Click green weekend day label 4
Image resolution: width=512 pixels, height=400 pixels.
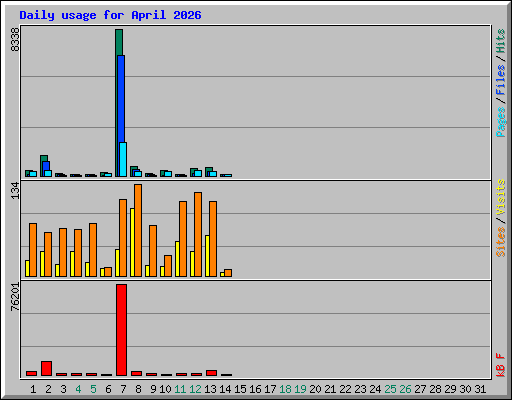click(x=78, y=389)
